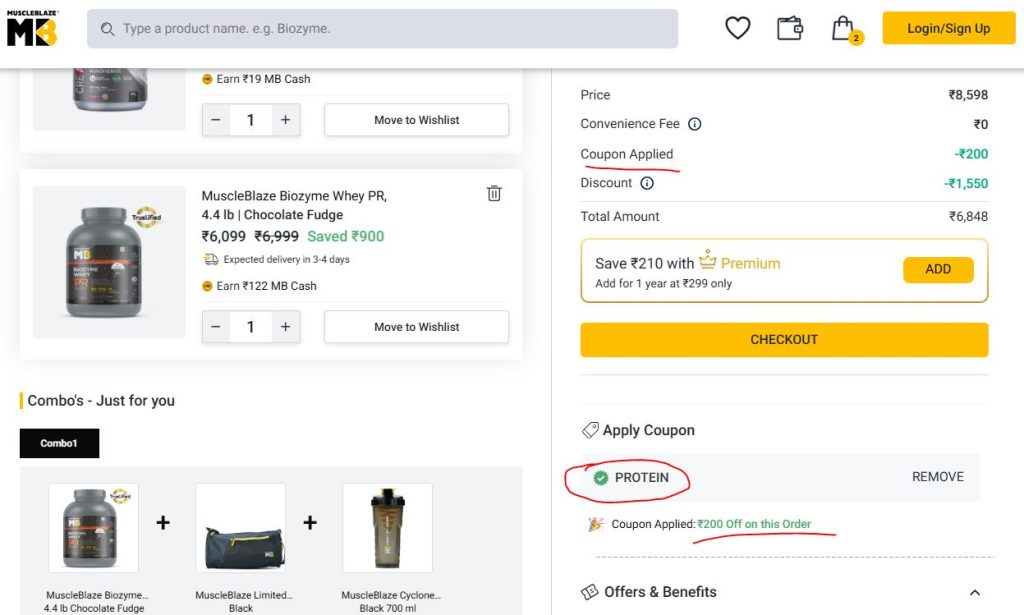
Task: Open the Biozyme Whey PR product image
Action: [x=109, y=262]
